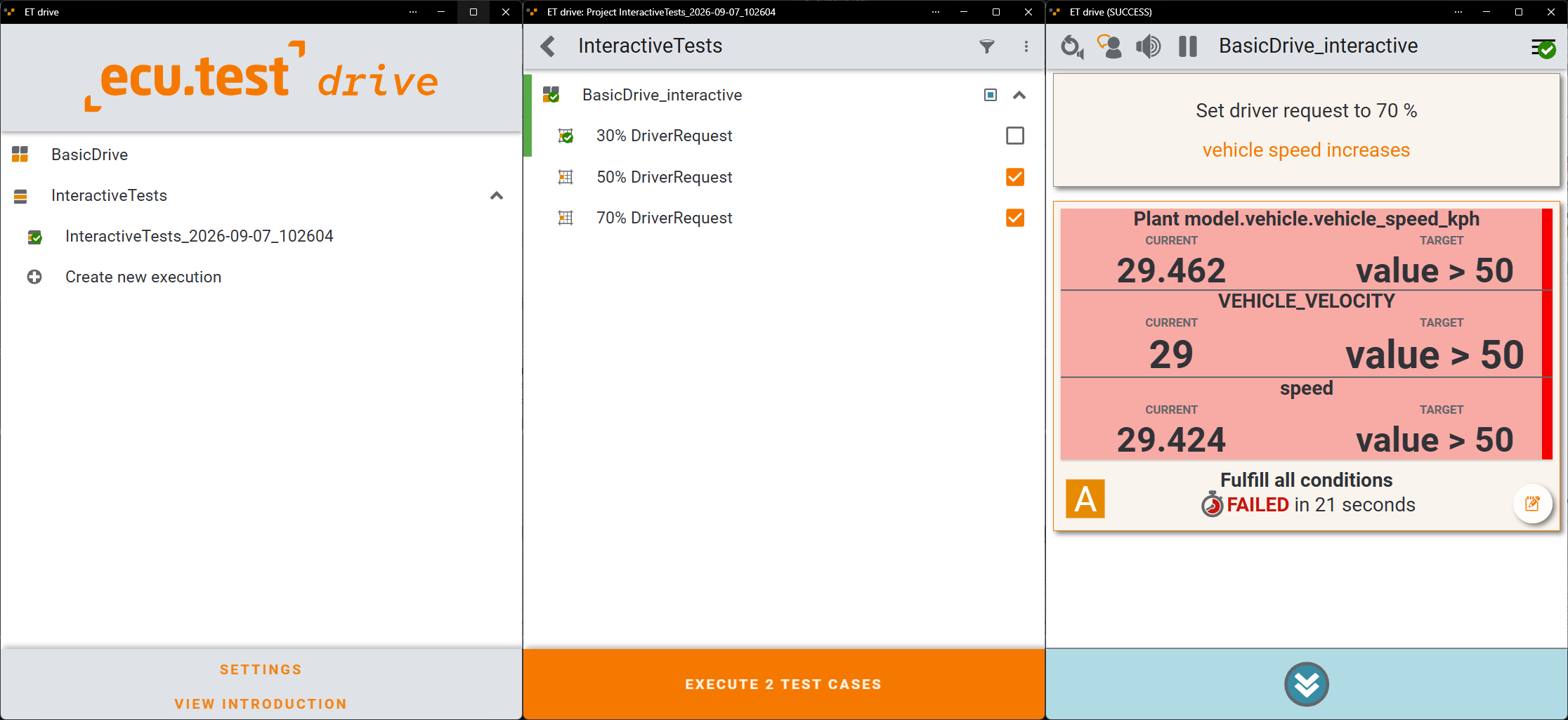Click the double chevron down button
The image size is (1568, 720).
(x=1306, y=684)
